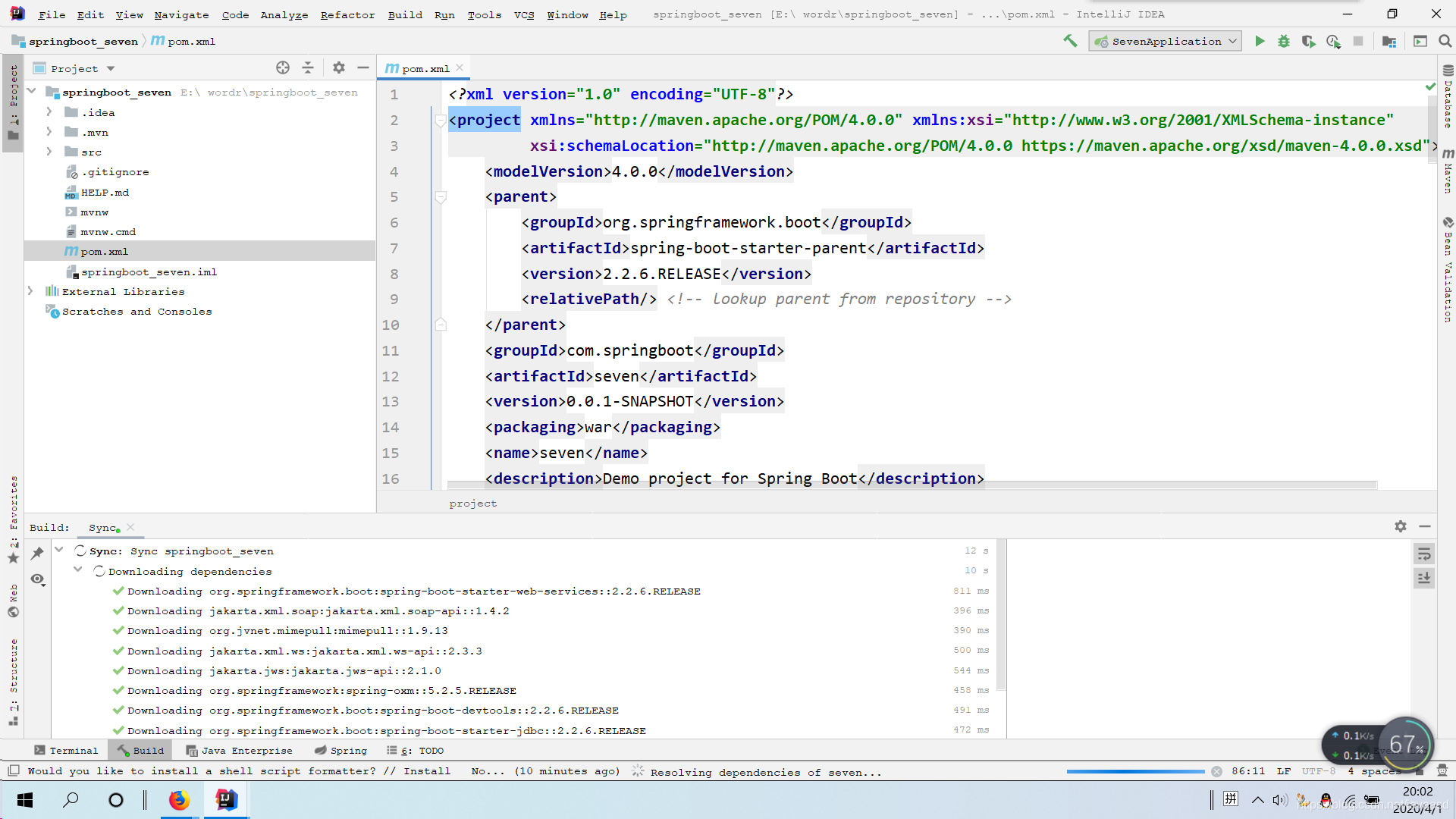Image resolution: width=1456 pixels, height=819 pixels.
Task: Minimize the Build tool window
Action: pyautogui.click(x=1425, y=526)
